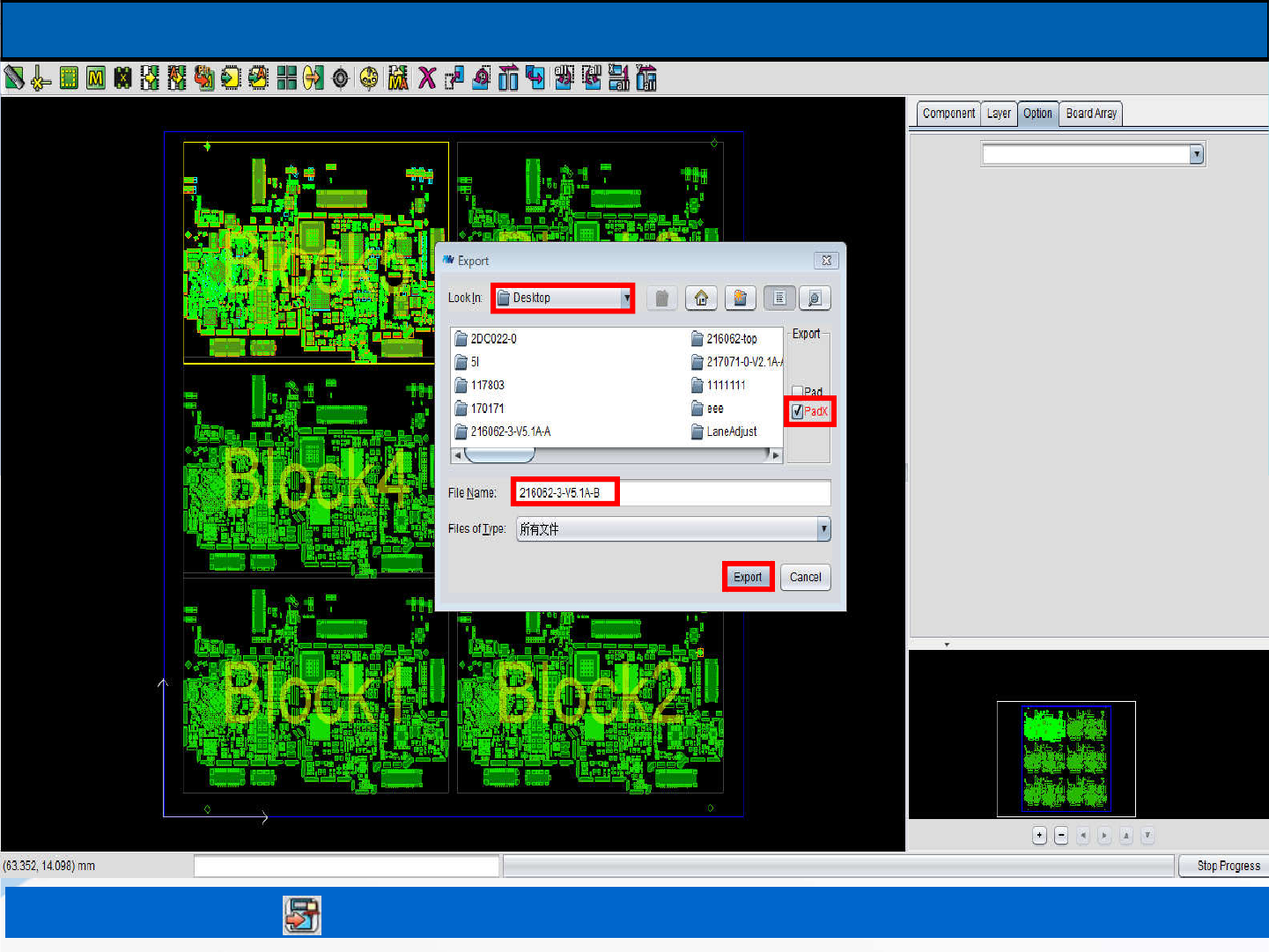Pan overview up with arrow button
Image resolution: width=1269 pixels, height=952 pixels.
(1125, 835)
